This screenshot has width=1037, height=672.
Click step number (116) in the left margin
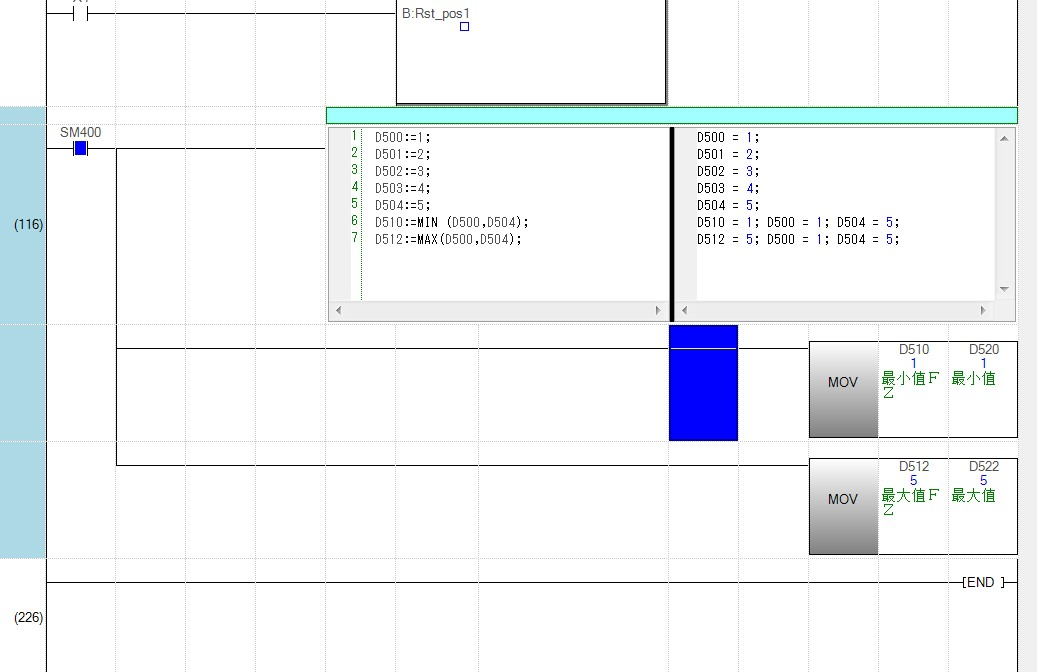tap(28, 225)
